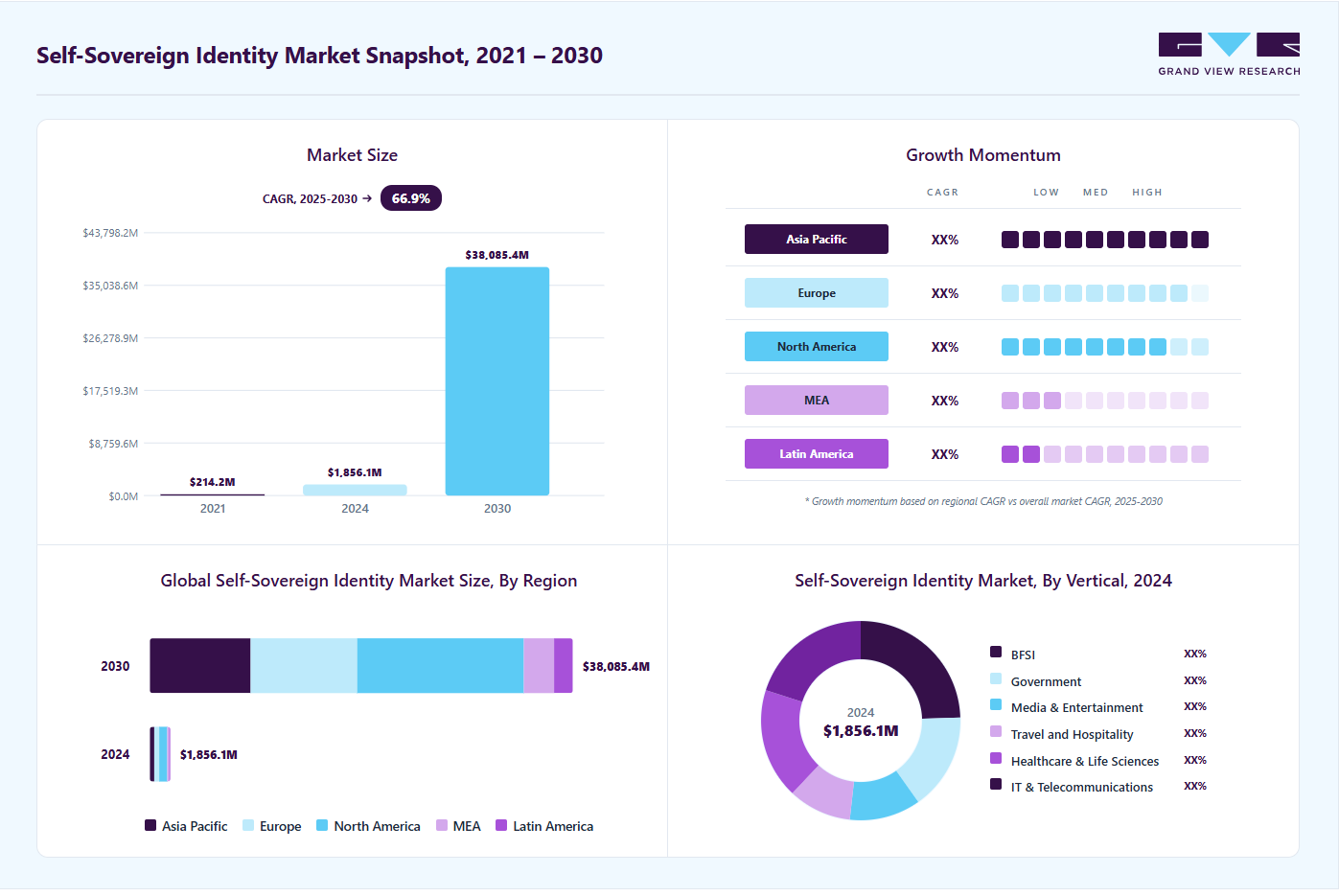Click the Healthcare & Life Sciences legend swatch
1339x896 pixels.
(996, 759)
